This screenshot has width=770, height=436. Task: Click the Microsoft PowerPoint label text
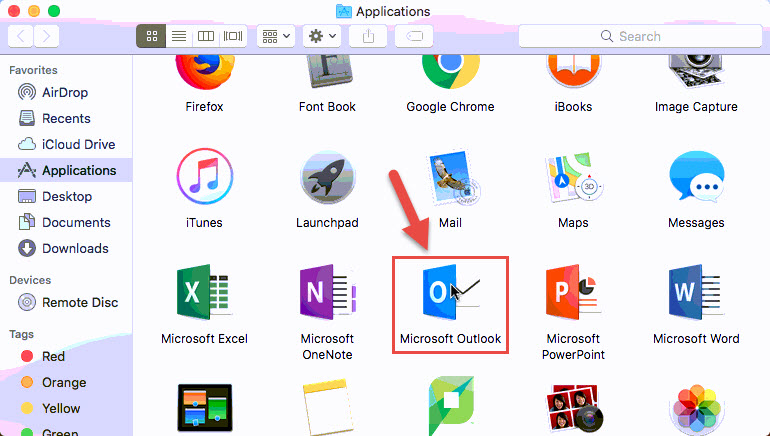pos(573,347)
